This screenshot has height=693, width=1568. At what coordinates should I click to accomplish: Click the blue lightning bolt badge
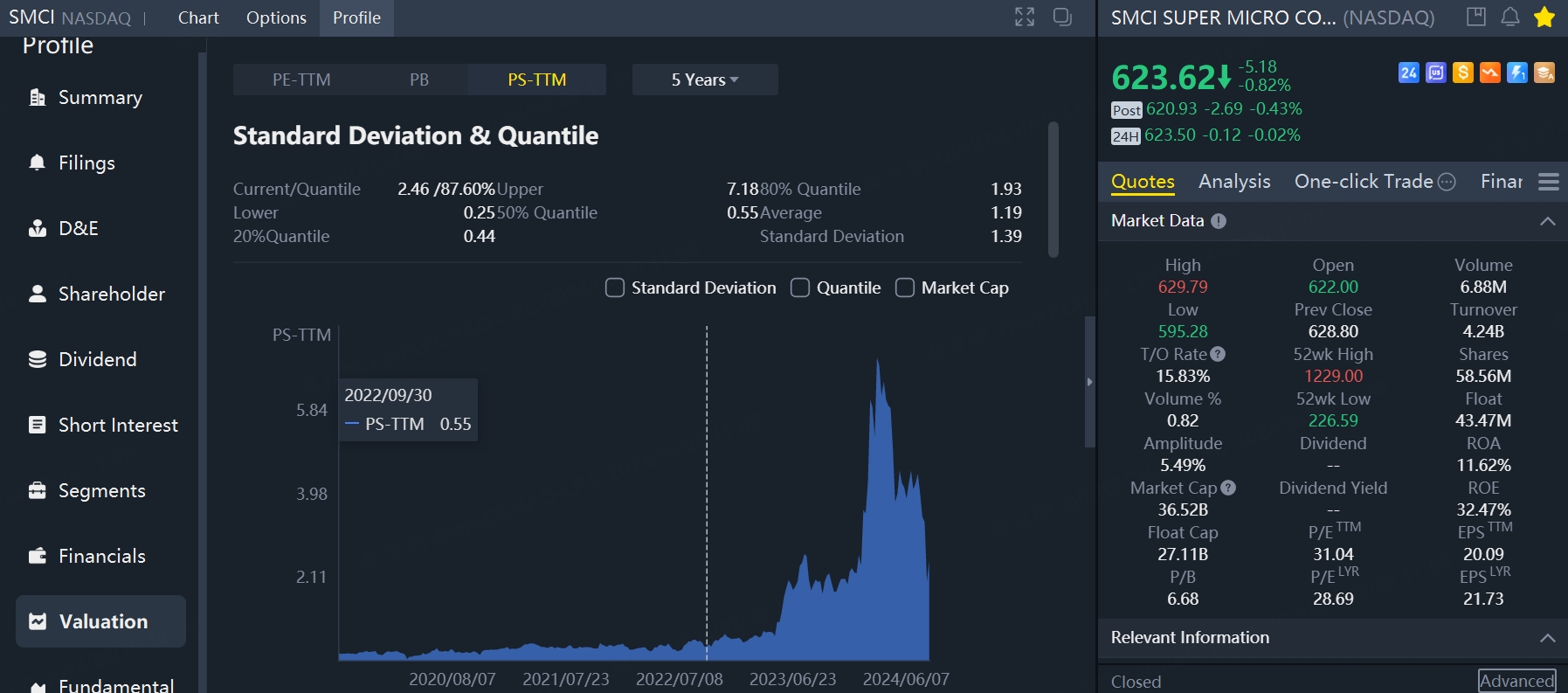point(1517,73)
